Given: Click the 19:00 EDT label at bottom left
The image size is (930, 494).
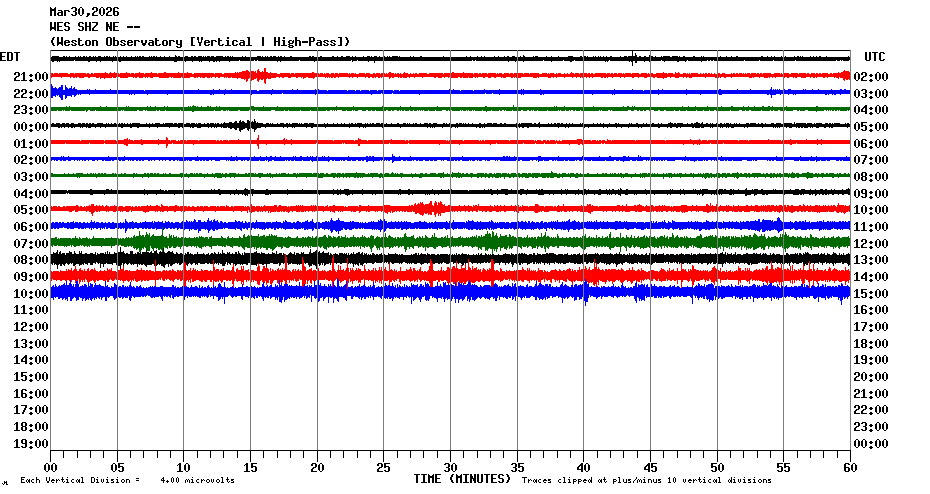Looking at the screenshot, I should (31, 443).
